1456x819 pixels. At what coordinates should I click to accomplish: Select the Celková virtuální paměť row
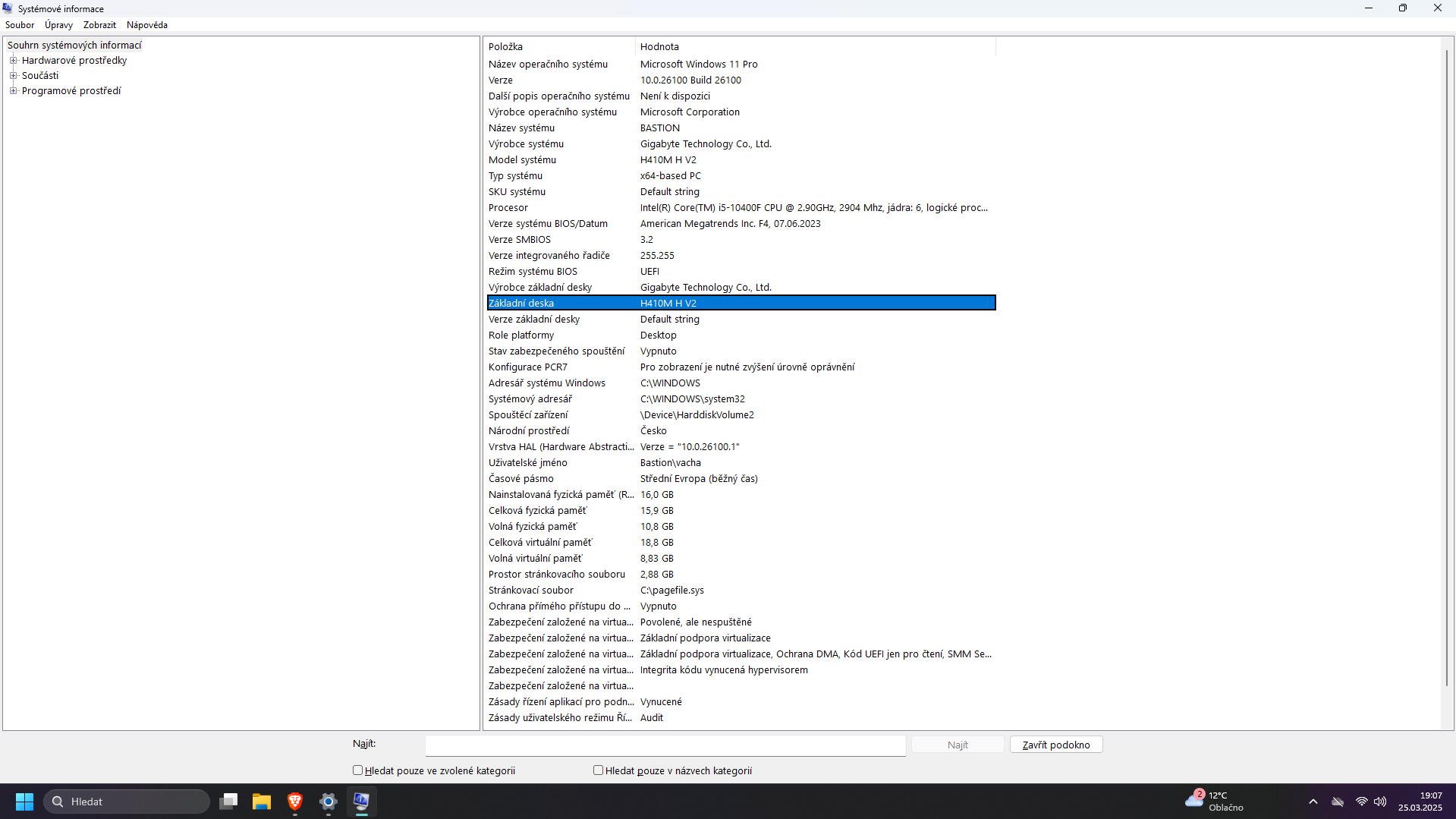coord(741,543)
